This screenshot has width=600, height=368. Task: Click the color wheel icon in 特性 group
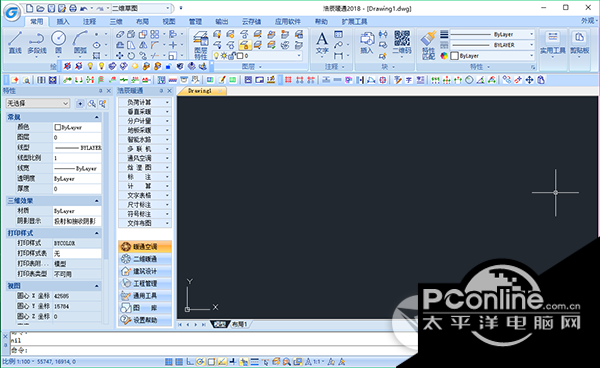(443, 56)
